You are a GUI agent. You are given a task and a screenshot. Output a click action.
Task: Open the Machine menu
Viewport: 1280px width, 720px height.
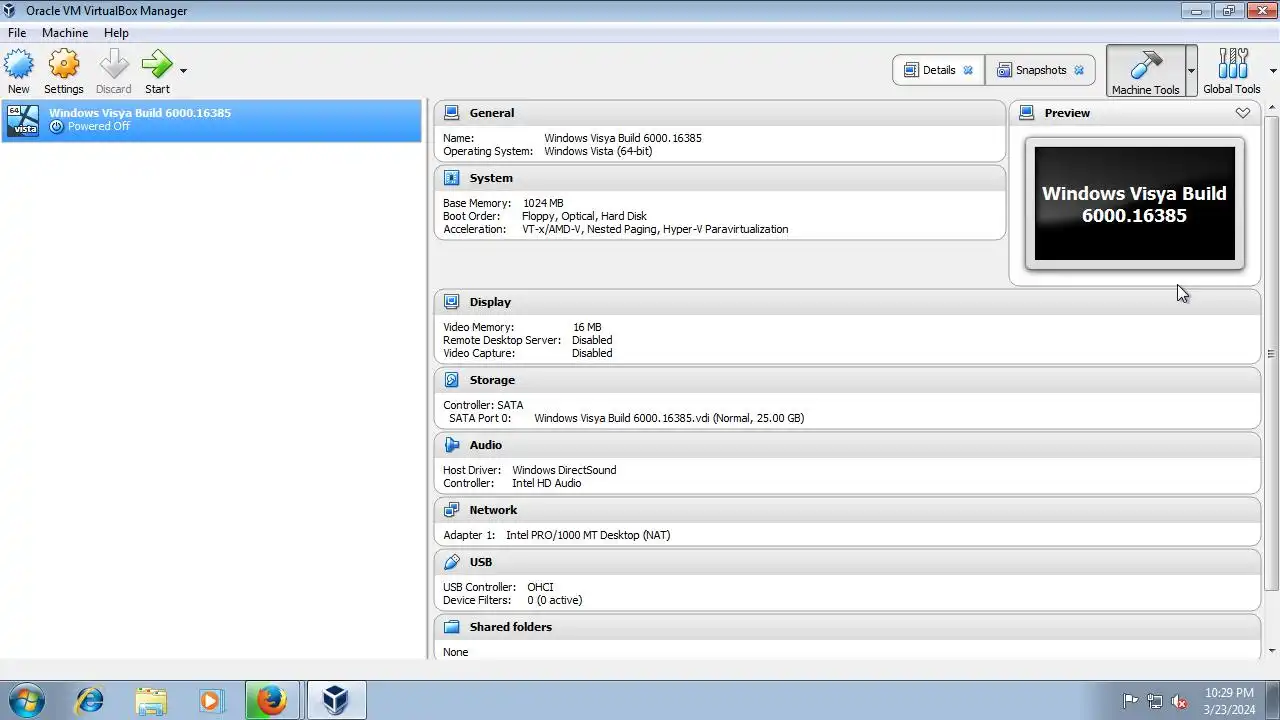click(x=65, y=33)
